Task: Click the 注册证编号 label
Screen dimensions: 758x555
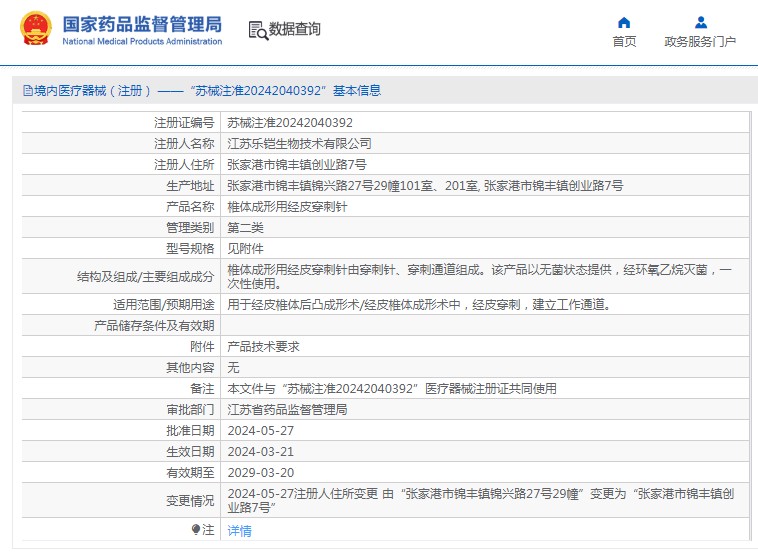Action: point(184,123)
